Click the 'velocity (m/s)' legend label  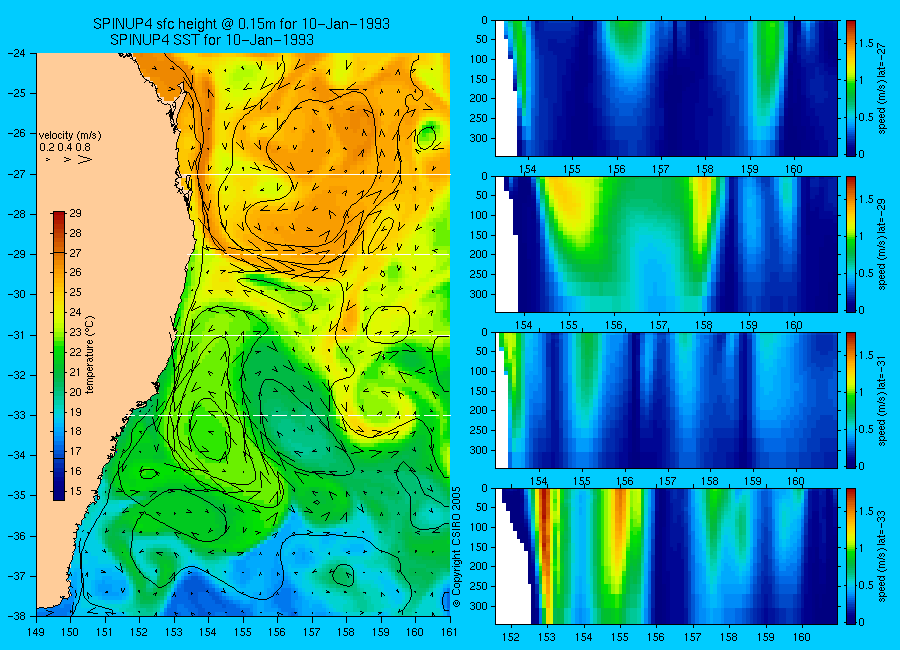(70, 136)
